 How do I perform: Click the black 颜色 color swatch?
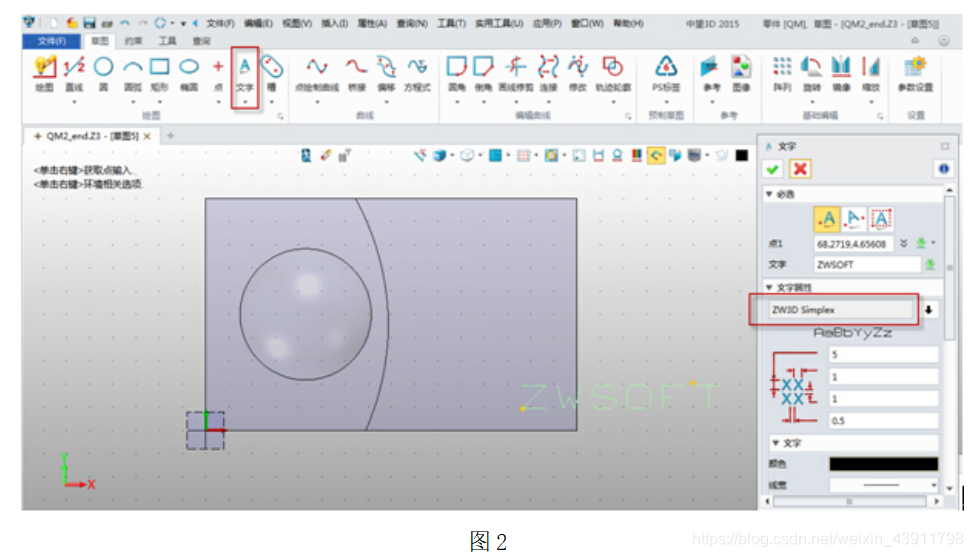tap(884, 464)
